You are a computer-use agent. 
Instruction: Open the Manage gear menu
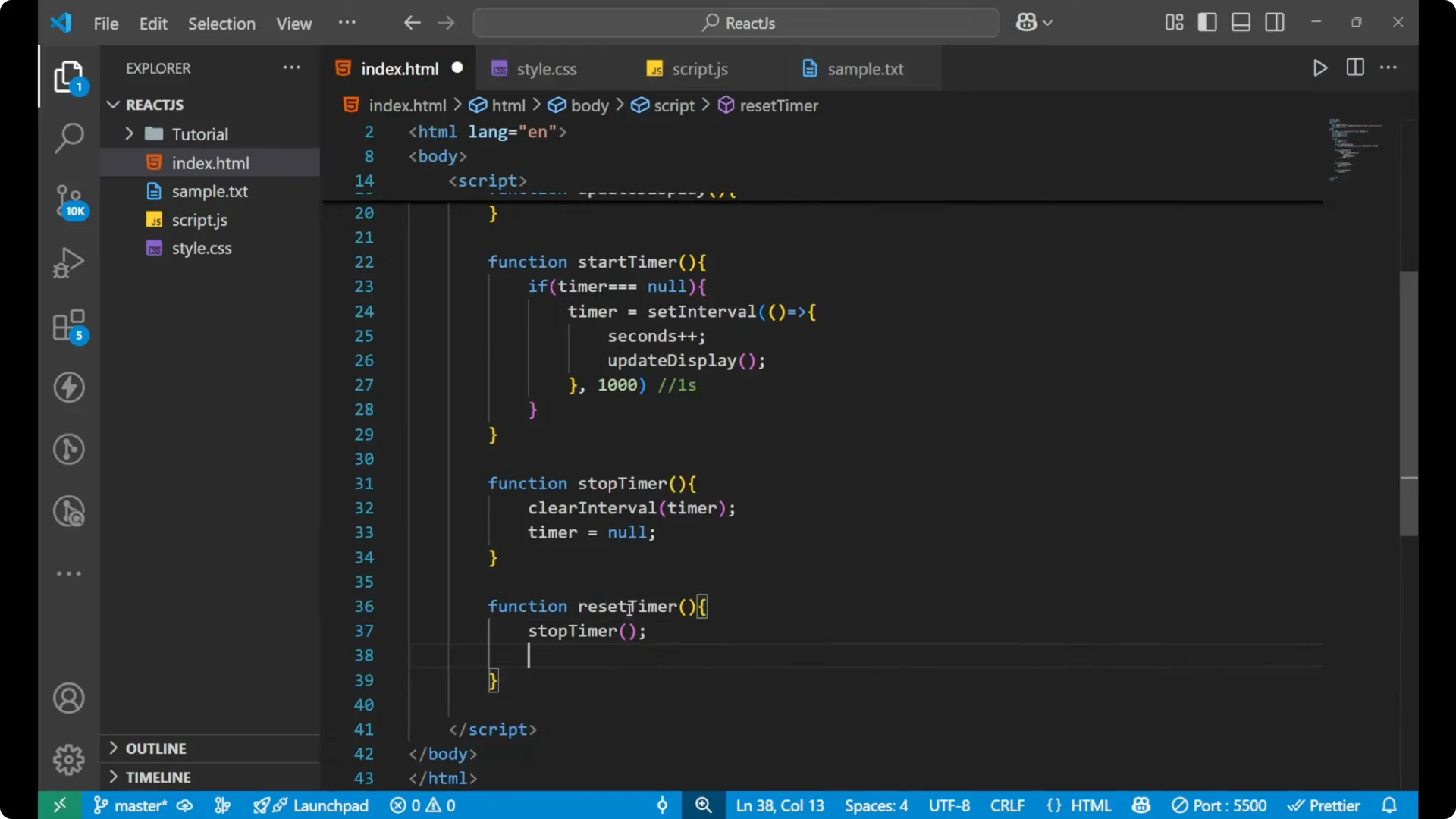[x=68, y=759]
